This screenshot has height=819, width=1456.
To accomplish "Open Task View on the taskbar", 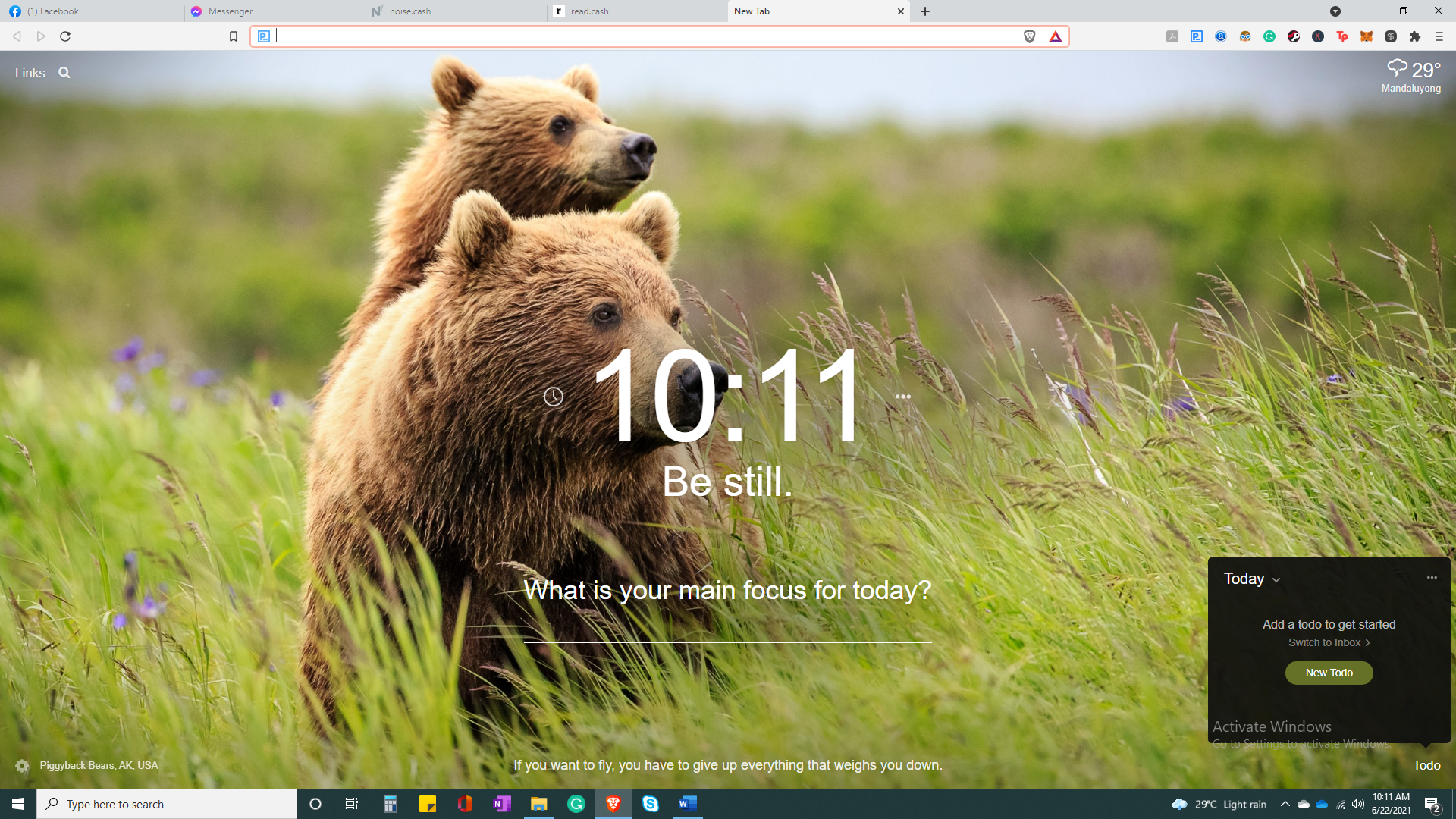I will [x=352, y=804].
